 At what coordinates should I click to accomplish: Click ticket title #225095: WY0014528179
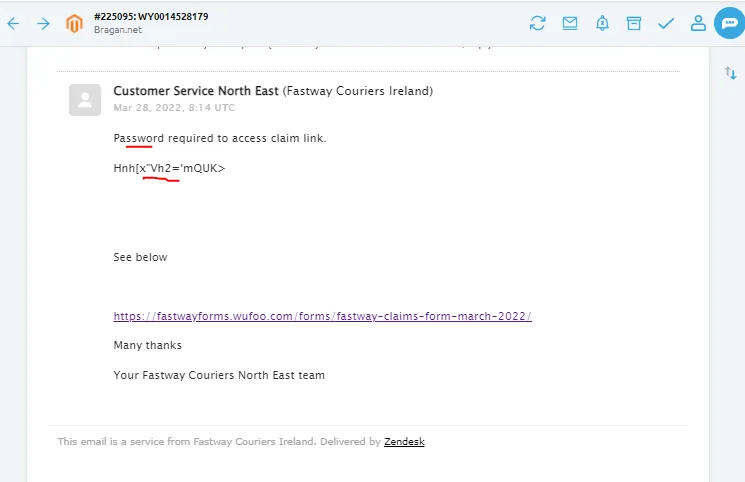tap(151, 17)
